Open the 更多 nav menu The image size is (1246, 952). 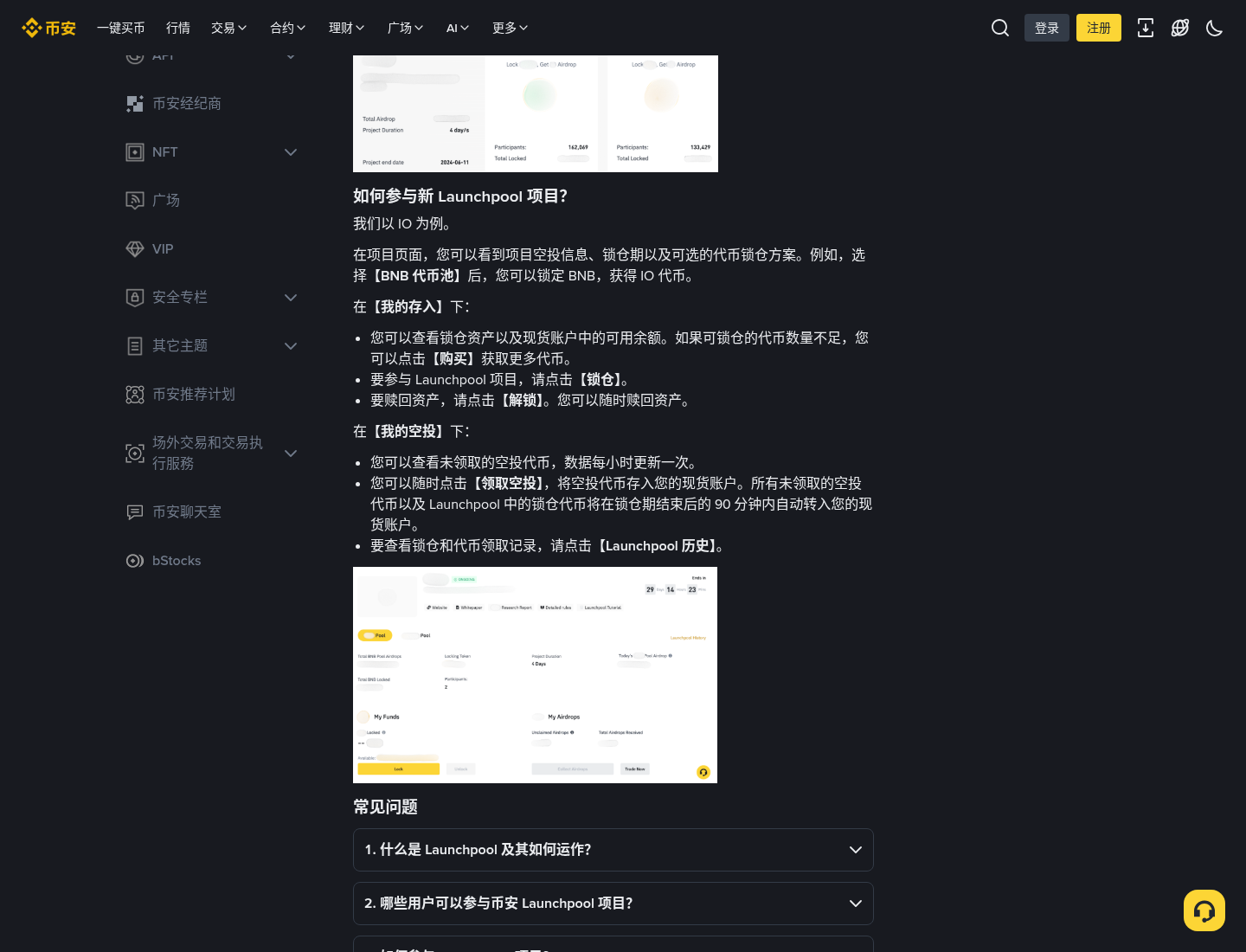[x=511, y=28]
